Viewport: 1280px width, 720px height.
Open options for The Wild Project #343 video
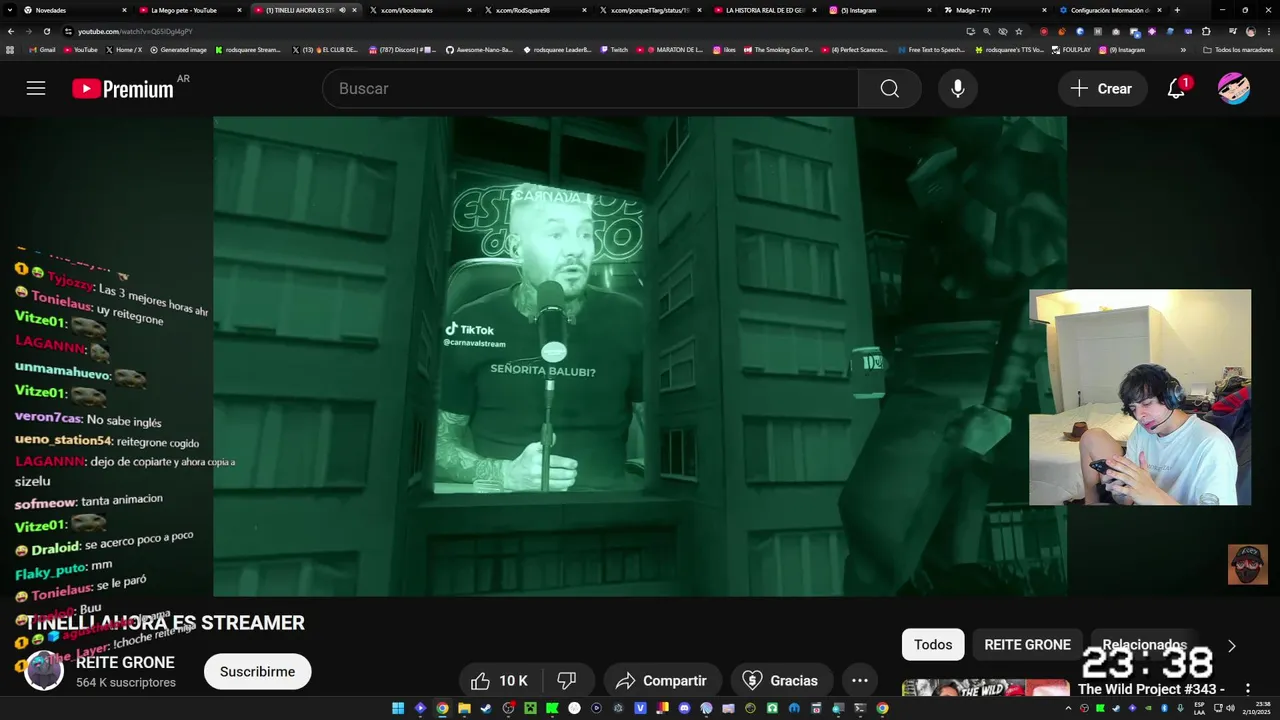click(1248, 689)
